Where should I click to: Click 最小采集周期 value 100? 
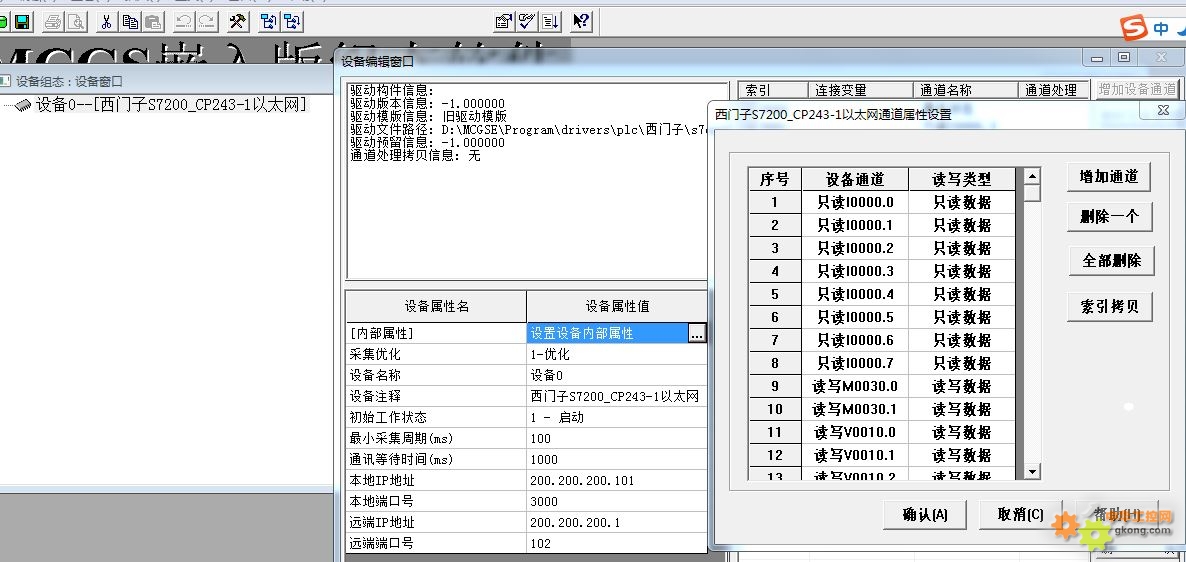pyautogui.click(x=617, y=439)
